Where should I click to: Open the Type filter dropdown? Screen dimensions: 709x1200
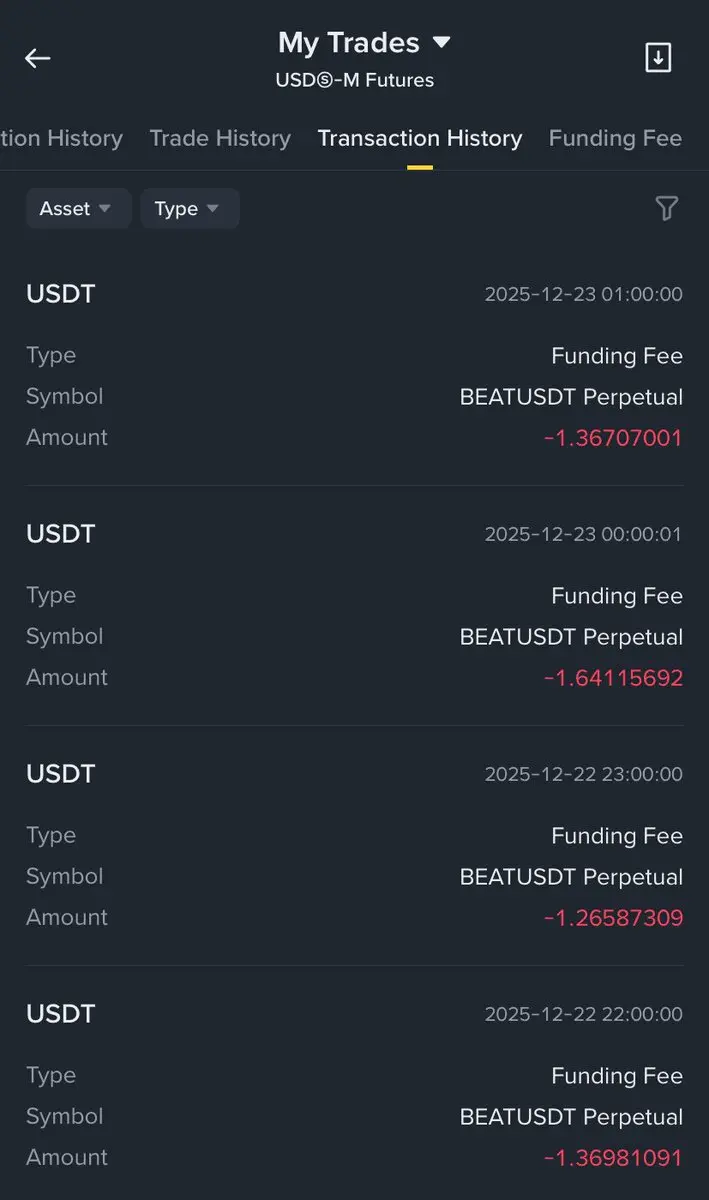coord(189,209)
